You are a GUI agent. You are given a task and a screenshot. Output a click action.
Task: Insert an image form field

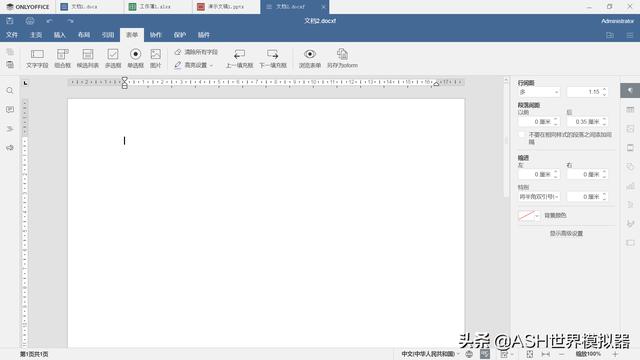coord(156,58)
